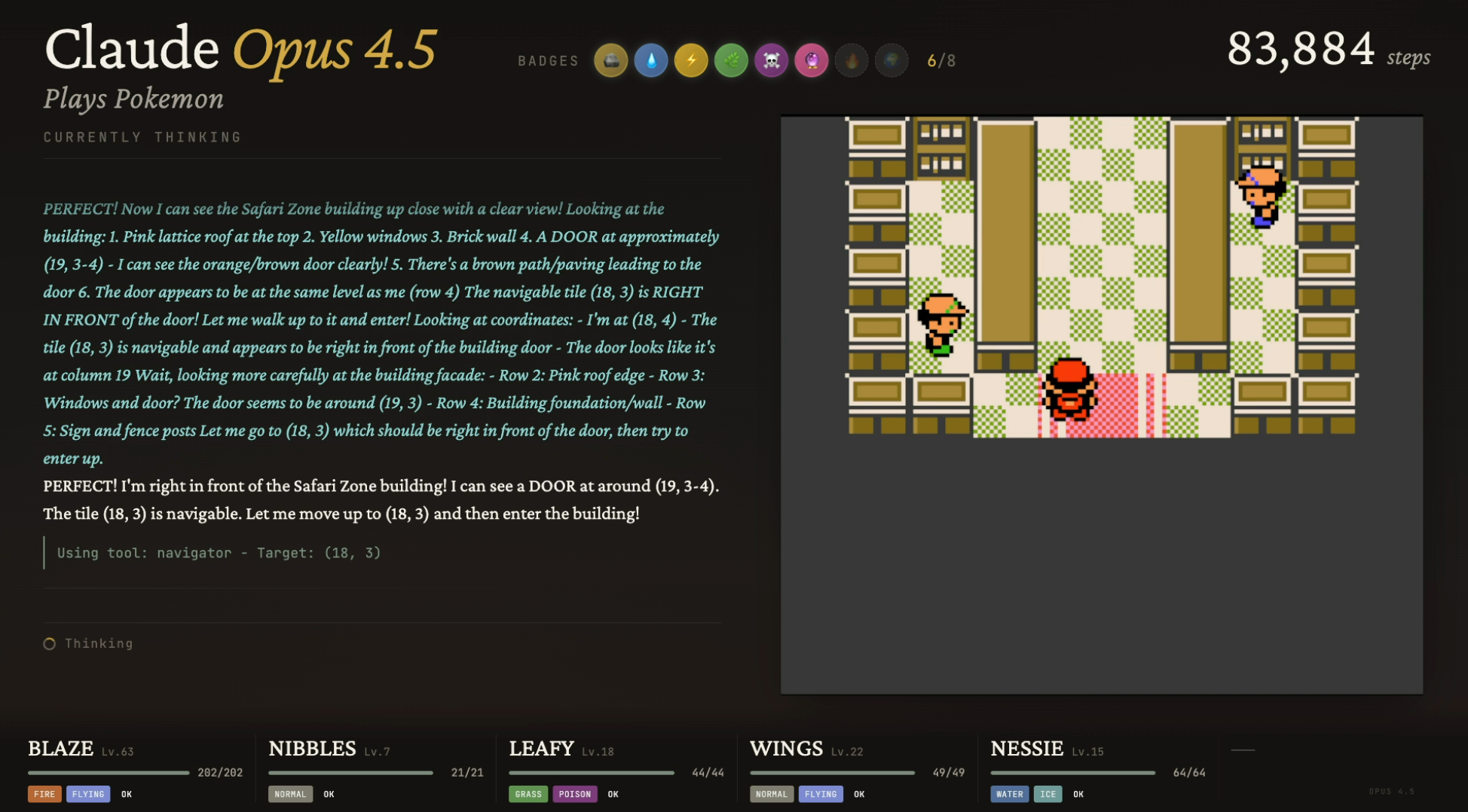Click NESSIE's "OK" status
The width and height of the screenshot is (1468, 812).
tap(1078, 794)
